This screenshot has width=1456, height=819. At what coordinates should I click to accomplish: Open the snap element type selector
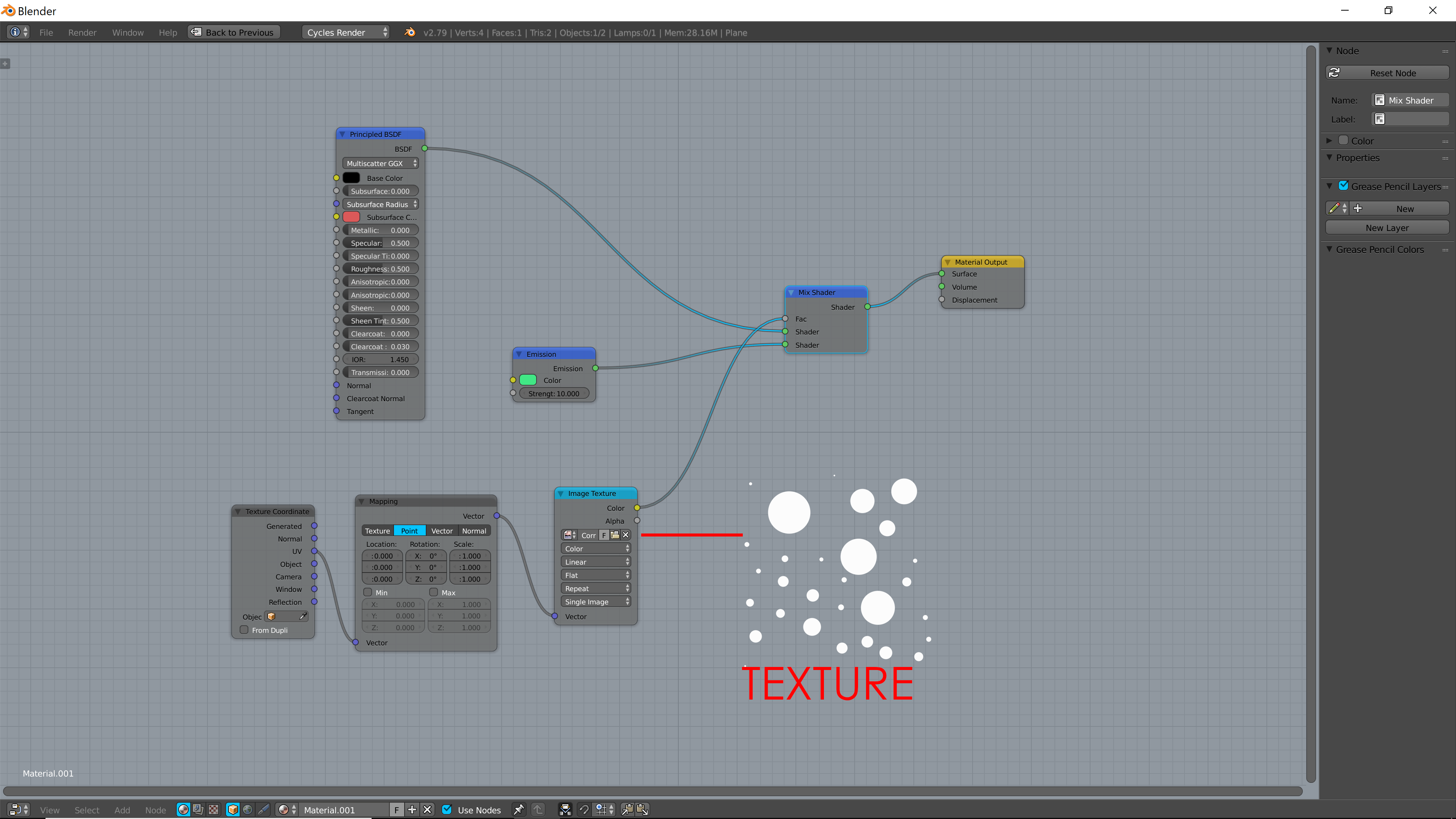pyautogui.click(x=604, y=810)
